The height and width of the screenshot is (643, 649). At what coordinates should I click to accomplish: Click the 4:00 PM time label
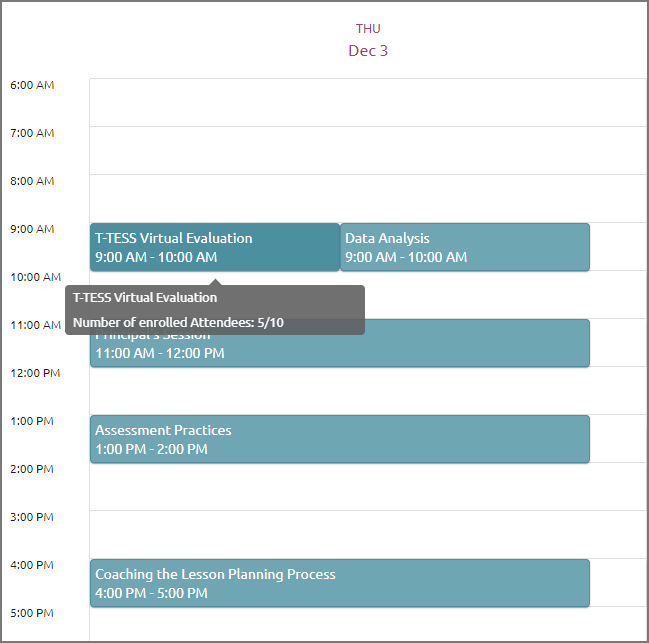pos(32,565)
